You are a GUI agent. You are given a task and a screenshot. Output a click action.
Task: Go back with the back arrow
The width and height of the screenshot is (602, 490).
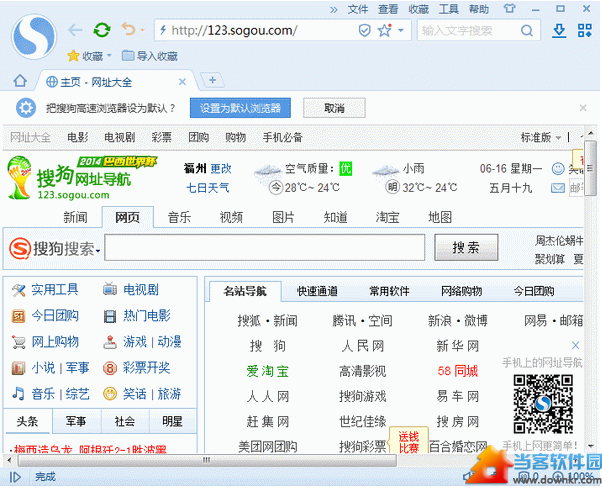(x=75, y=30)
